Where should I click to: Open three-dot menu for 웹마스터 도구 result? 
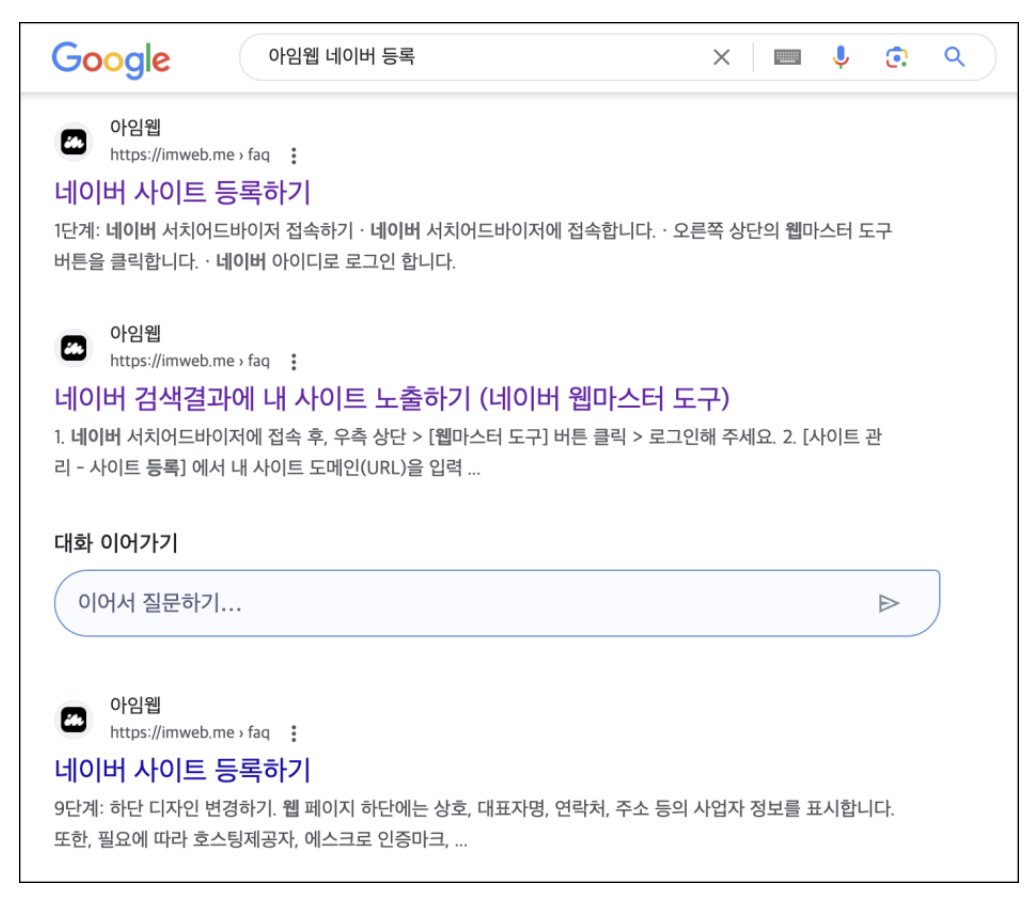click(294, 362)
